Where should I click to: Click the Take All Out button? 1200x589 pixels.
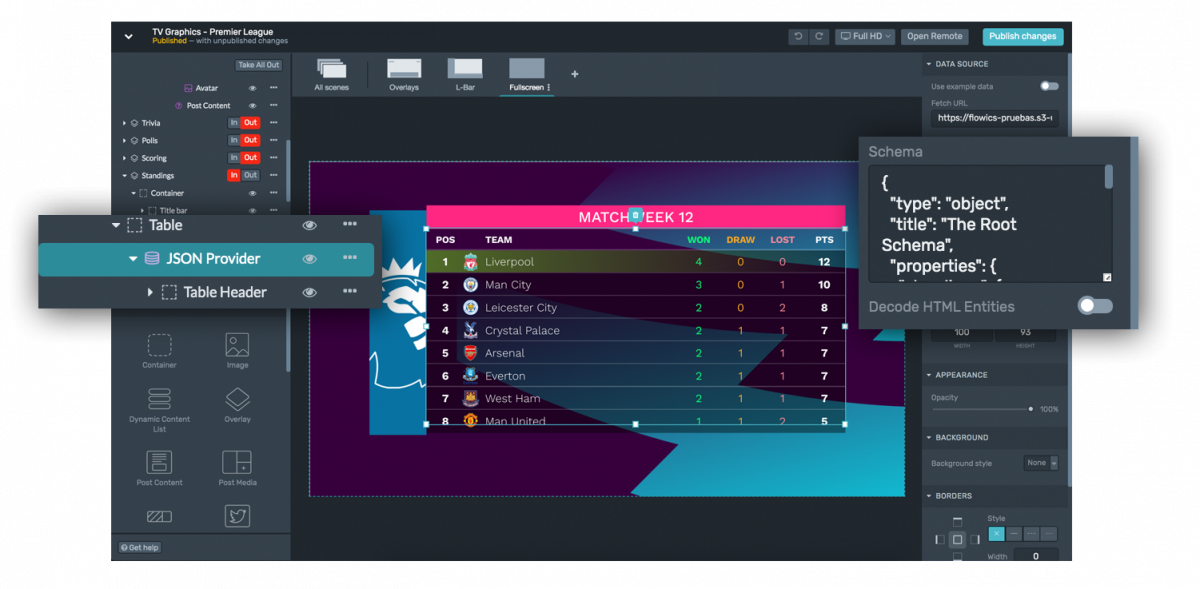point(259,65)
